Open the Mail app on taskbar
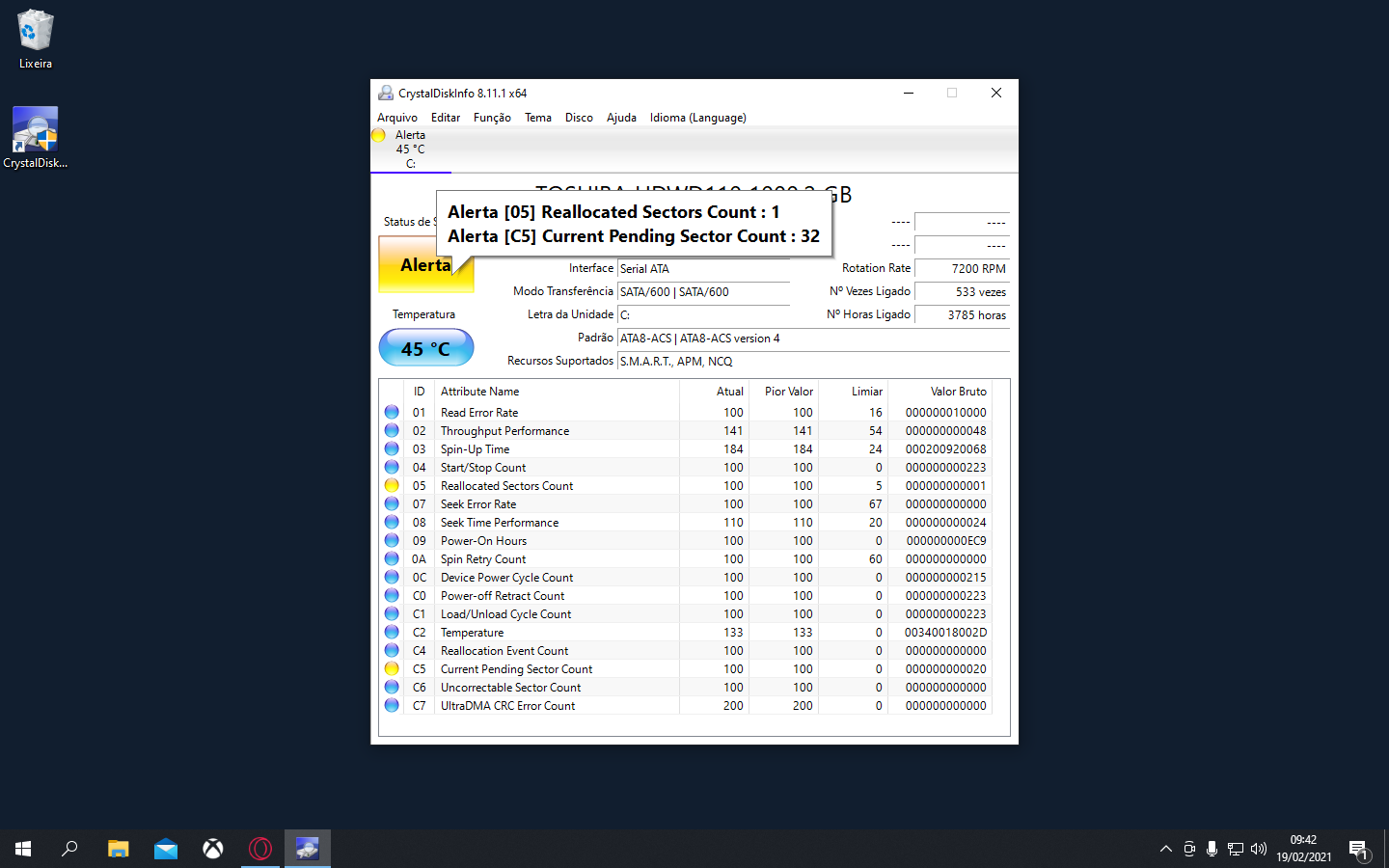1389x868 pixels. click(x=166, y=849)
